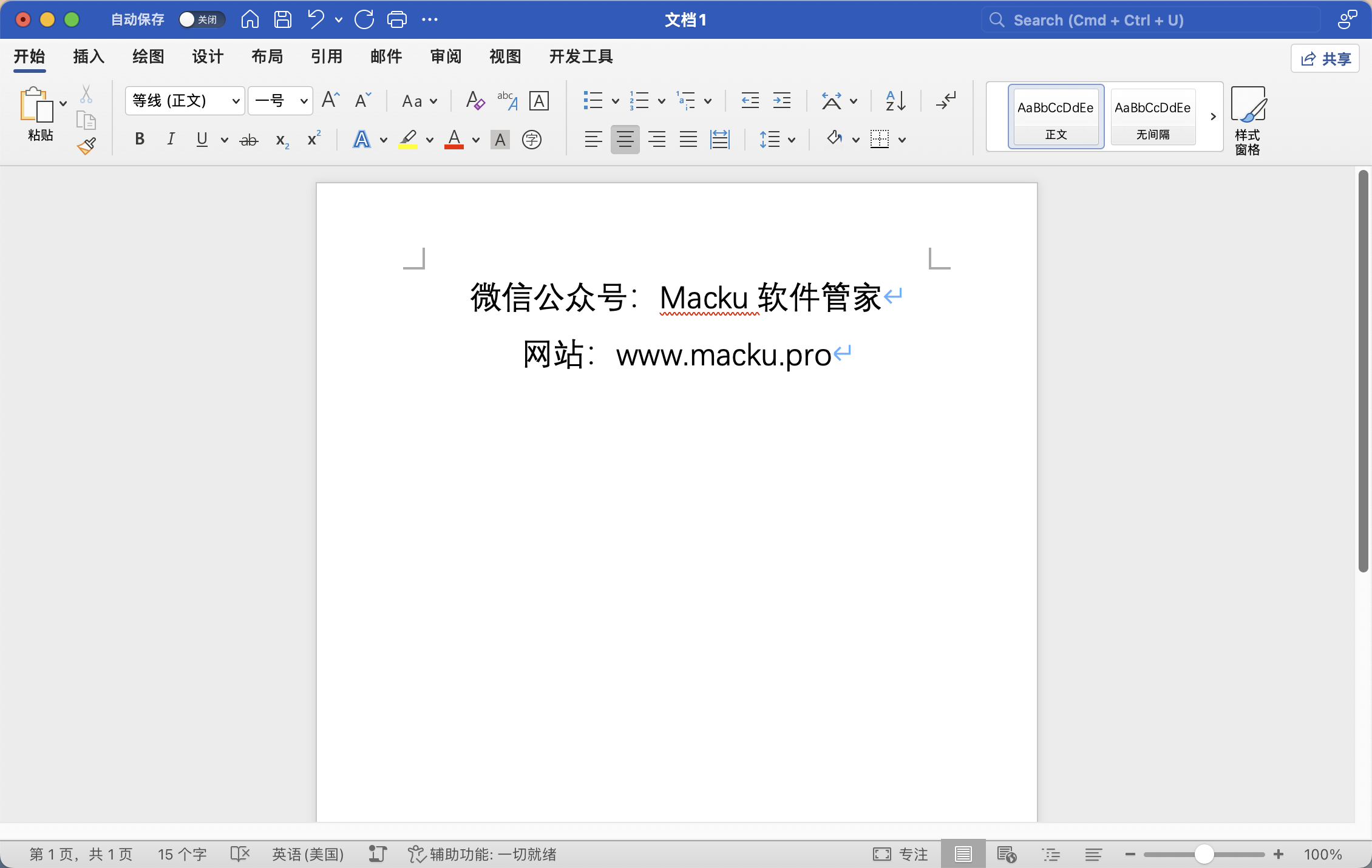Toggle subscript formatting
This screenshot has width=1372, height=868.
[282, 141]
